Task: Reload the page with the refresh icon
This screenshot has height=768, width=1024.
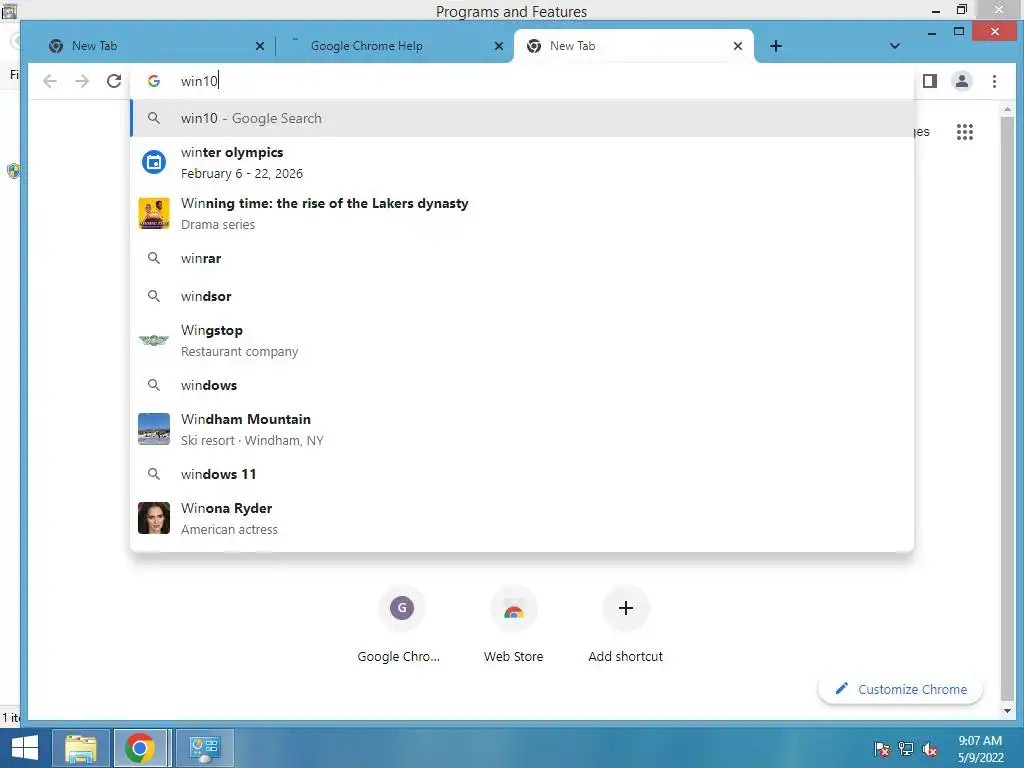Action: [x=114, y=81]
